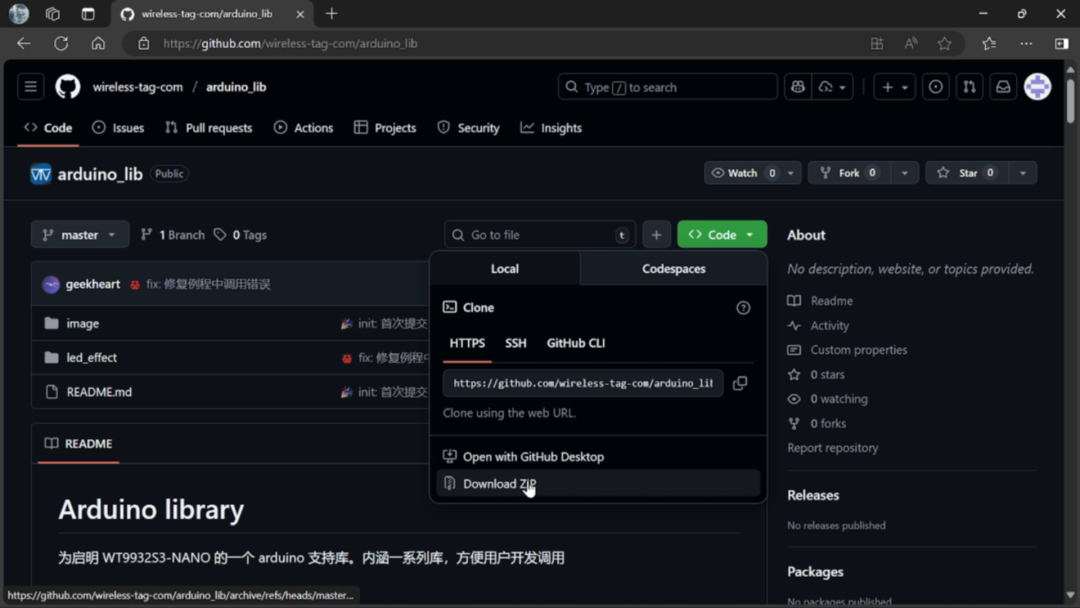
Task: Open the browser split screen icon
Action: (x=877, y=43)
